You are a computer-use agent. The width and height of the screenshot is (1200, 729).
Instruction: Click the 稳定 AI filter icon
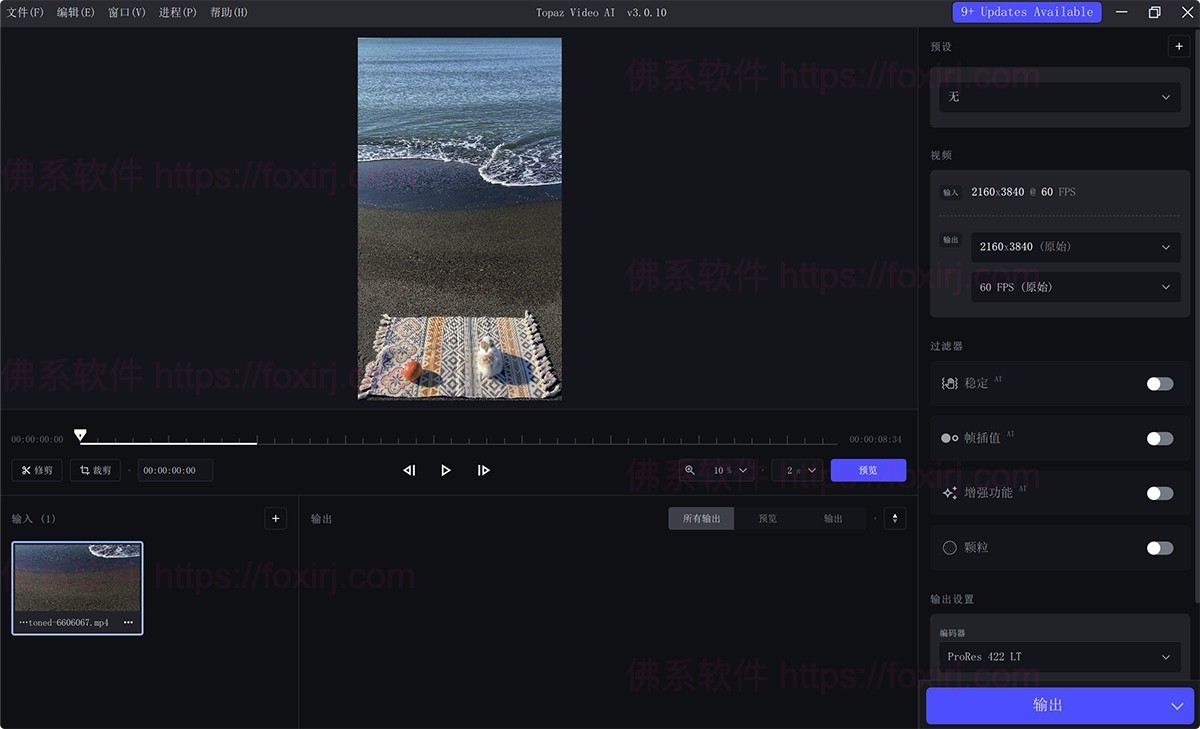[x=949, y=383]
